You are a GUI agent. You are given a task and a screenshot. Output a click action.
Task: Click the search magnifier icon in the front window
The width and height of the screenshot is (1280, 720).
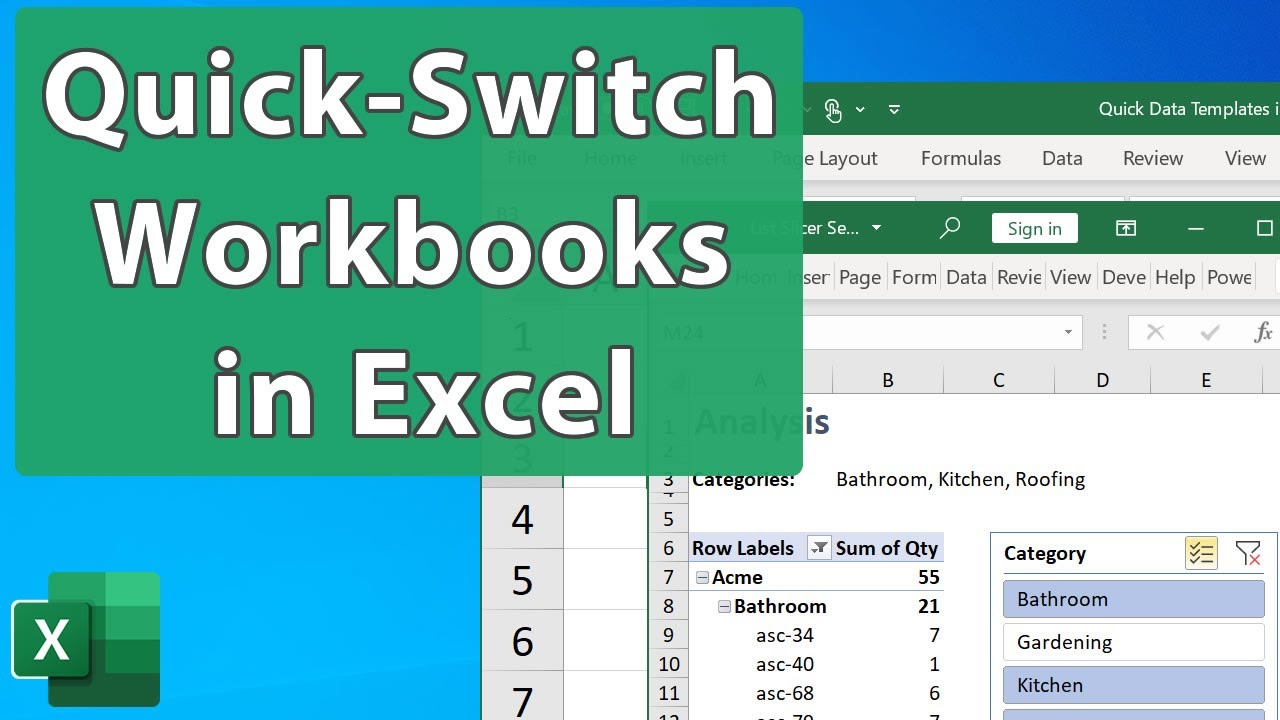pos(950,228)
